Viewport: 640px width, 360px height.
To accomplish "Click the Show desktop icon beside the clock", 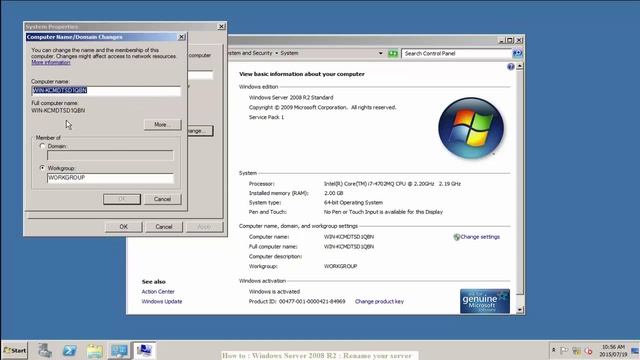I will click(x=635, y=351).
